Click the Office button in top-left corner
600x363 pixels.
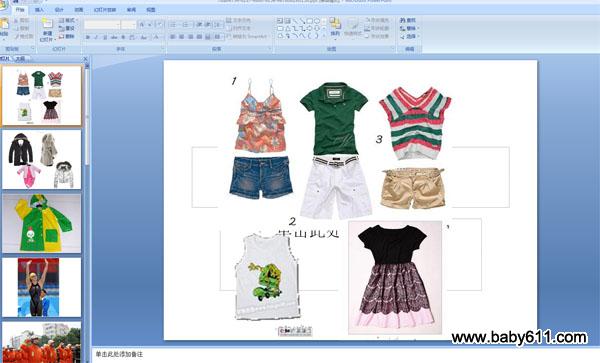(x=3, y=5)
